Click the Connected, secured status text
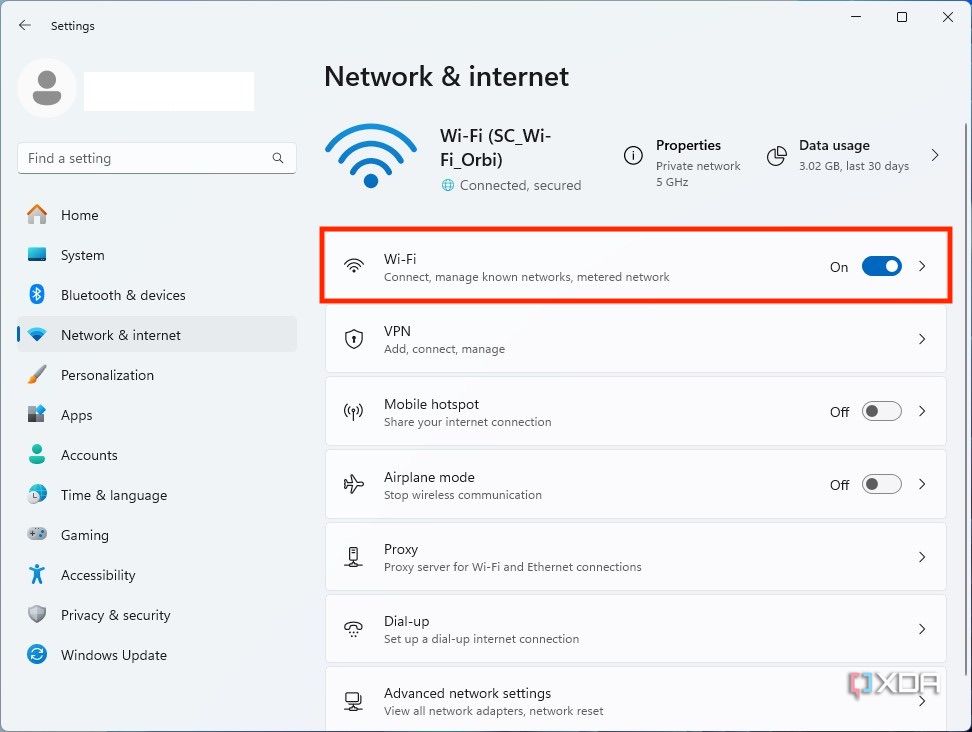 pos(520,185)
